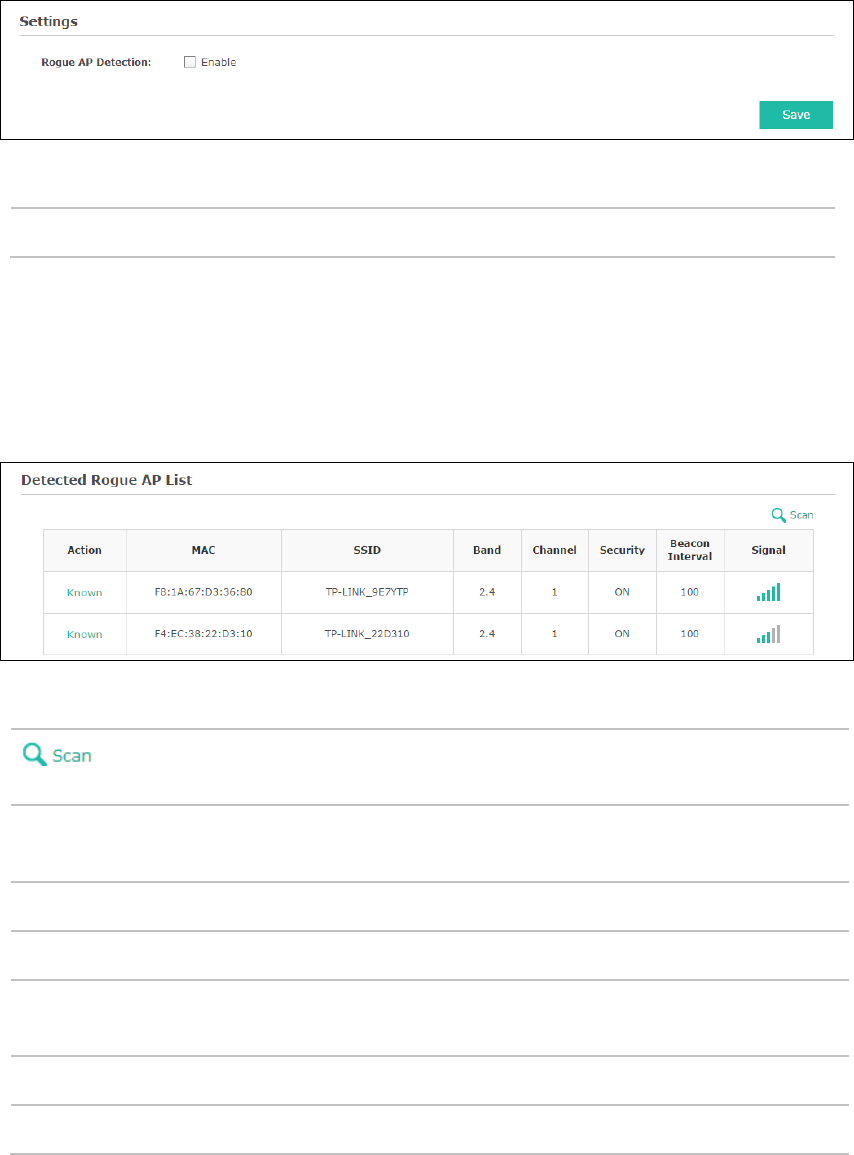Click the Security column header

click(x=622, y=550)
